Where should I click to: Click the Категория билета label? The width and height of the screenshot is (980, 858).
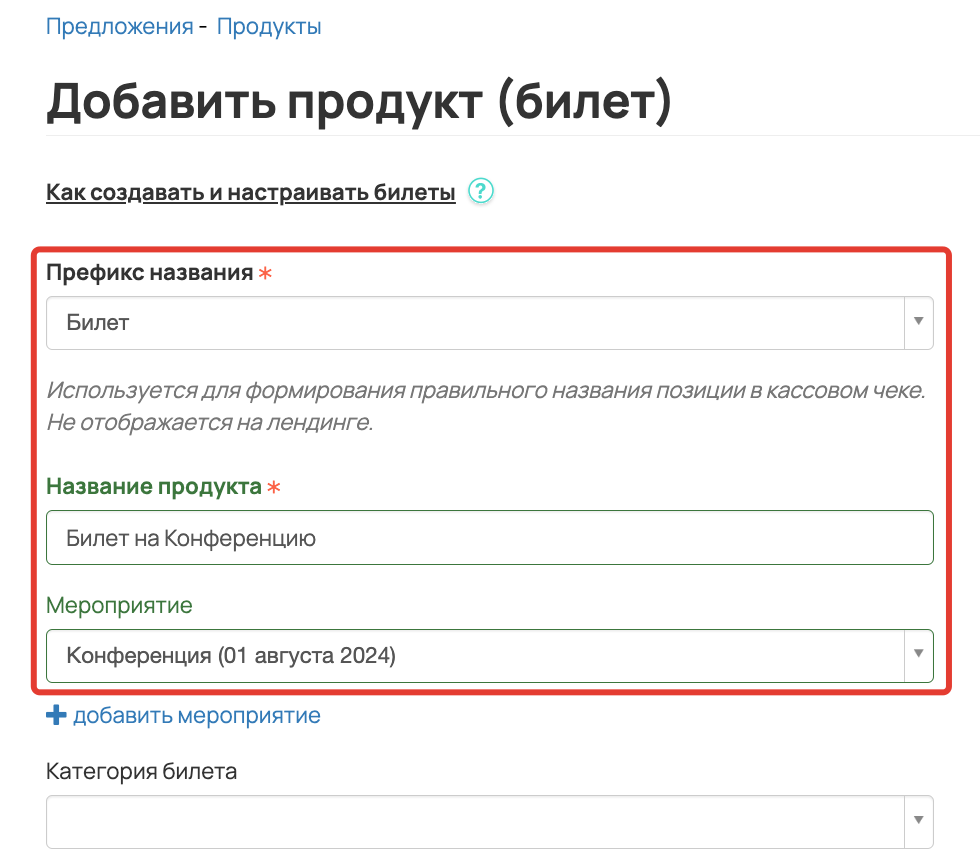141,772
